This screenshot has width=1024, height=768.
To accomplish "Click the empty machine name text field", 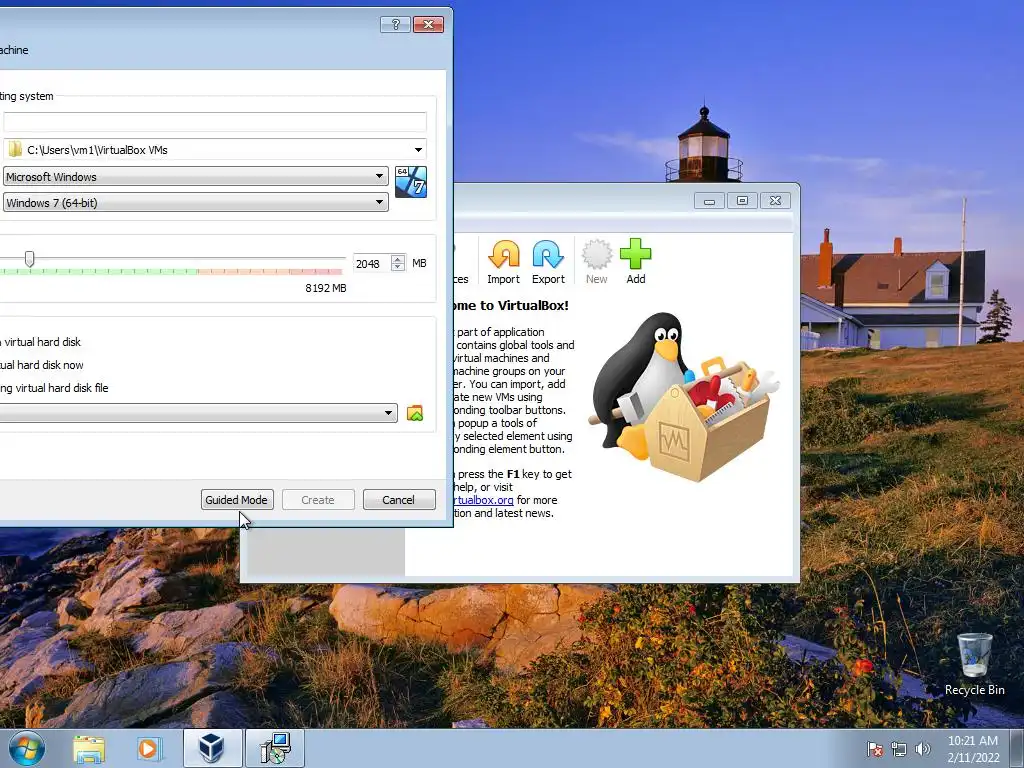I will pyautogui.click(x=215, y=121).
